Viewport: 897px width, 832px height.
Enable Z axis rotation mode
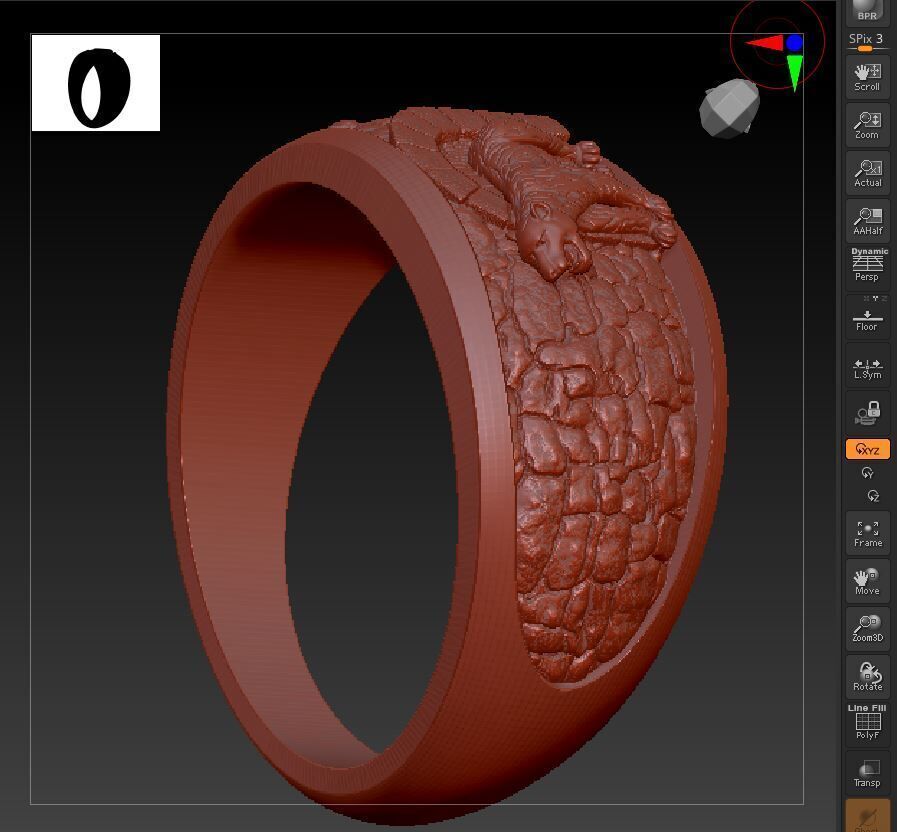click(873, 496)
